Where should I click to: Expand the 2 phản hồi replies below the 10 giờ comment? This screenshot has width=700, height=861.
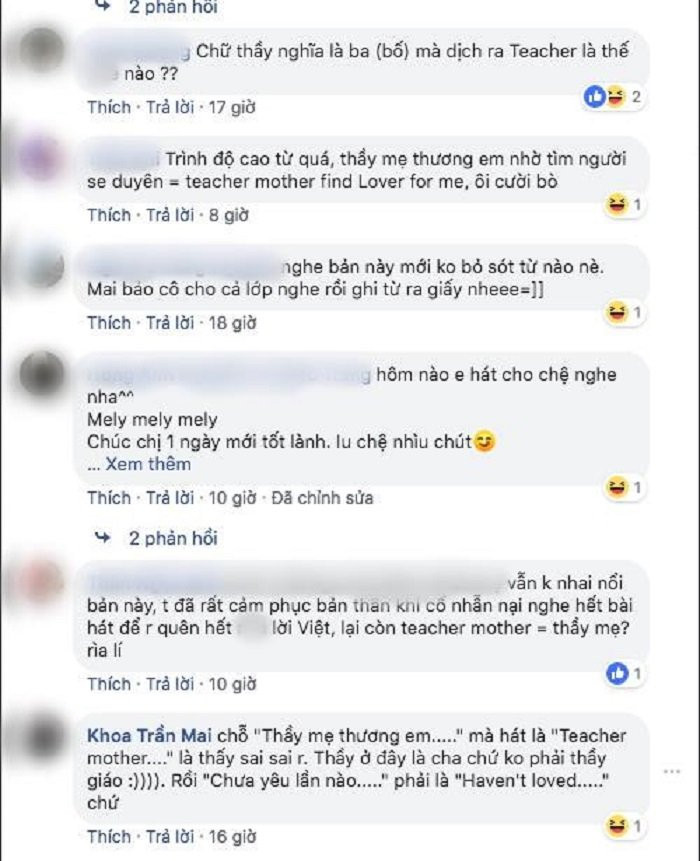173,538
